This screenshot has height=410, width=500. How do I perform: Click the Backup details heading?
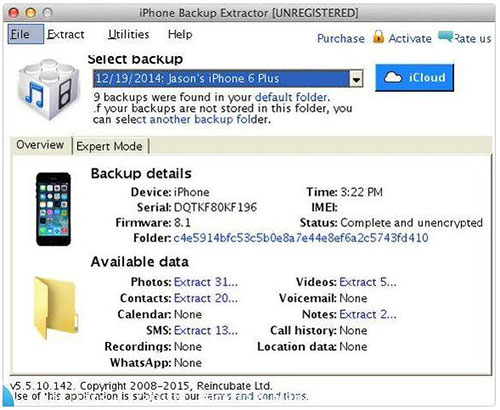141,174
